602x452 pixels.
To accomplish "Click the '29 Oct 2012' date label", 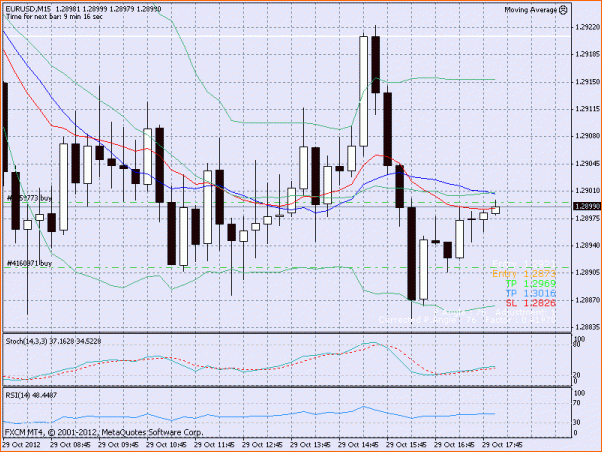I will tap(21, 445).
